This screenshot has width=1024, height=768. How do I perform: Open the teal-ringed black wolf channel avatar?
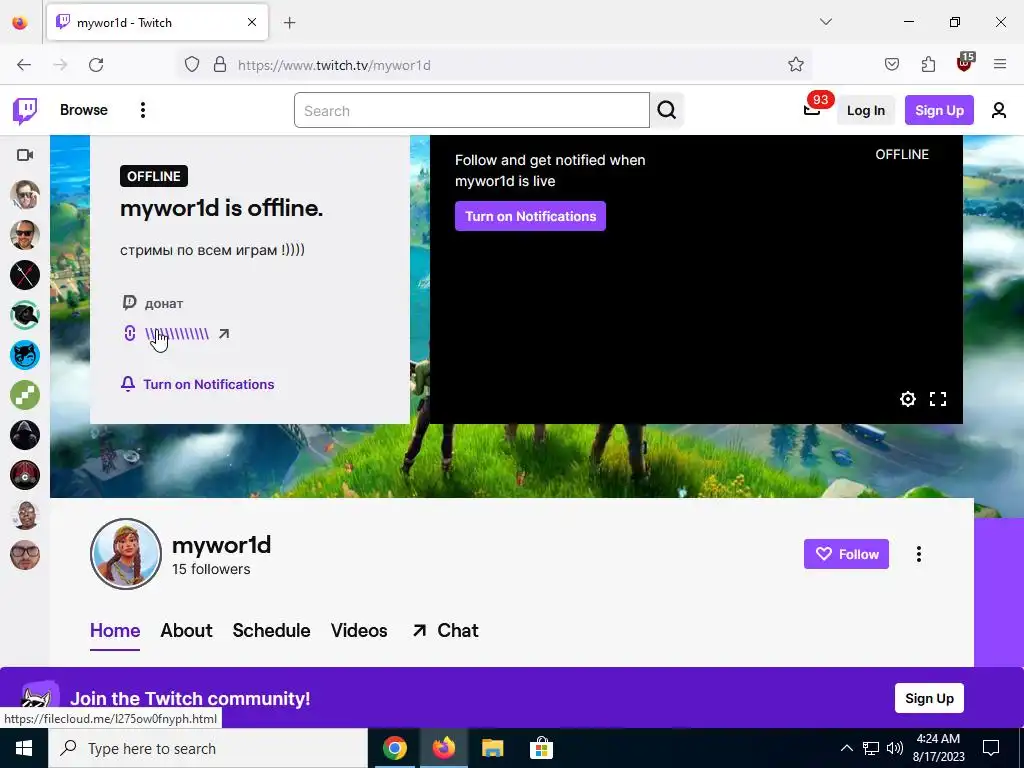point(25,315)
